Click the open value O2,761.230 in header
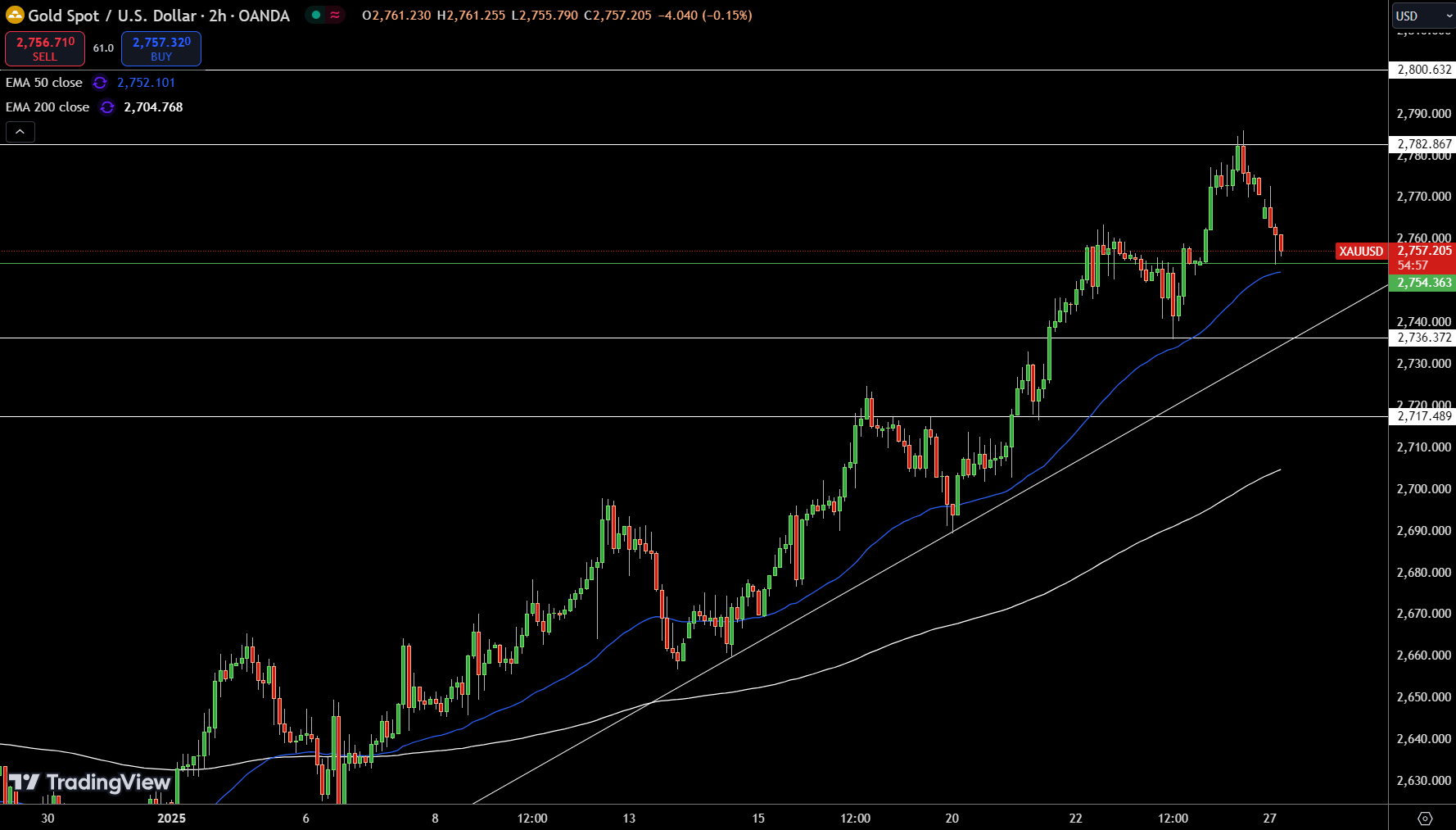Screen dimensions: 1456x830 point(396,16)
